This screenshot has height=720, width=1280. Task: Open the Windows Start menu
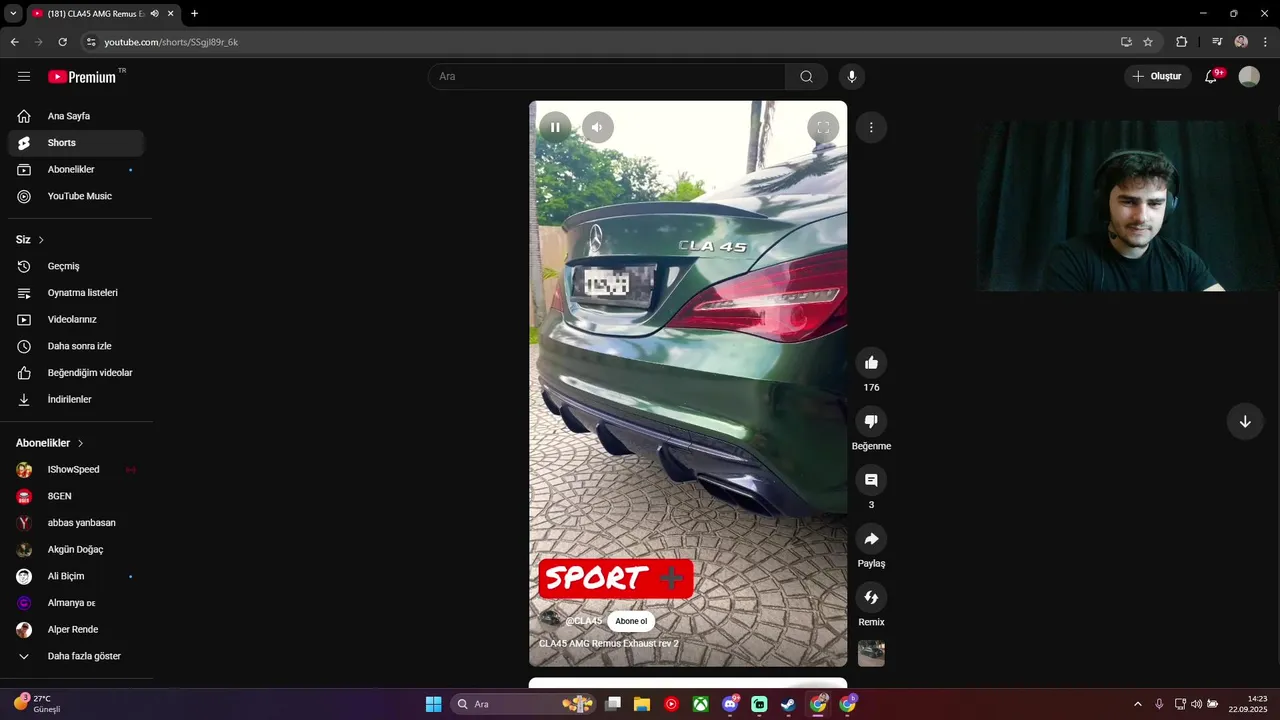pyautogui.click(x=433, y=704)
